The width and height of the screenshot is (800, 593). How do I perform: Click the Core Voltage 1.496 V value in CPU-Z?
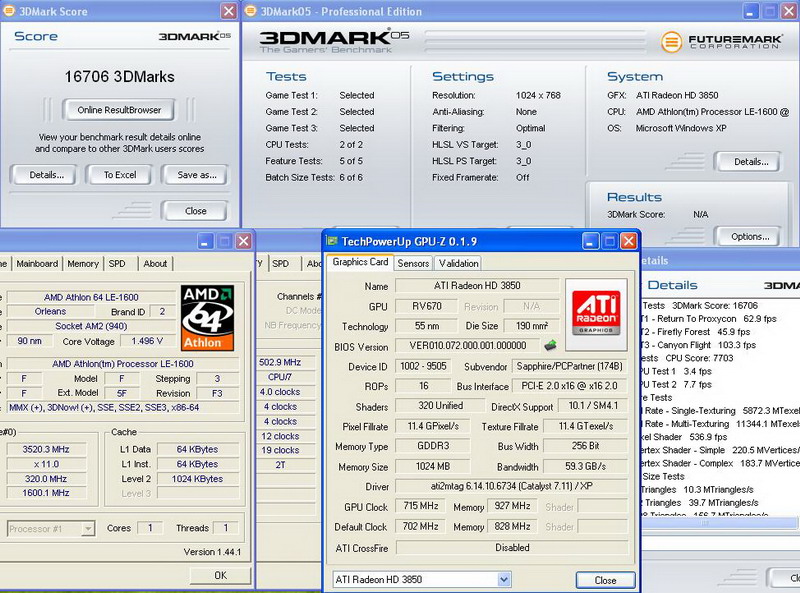147,341
